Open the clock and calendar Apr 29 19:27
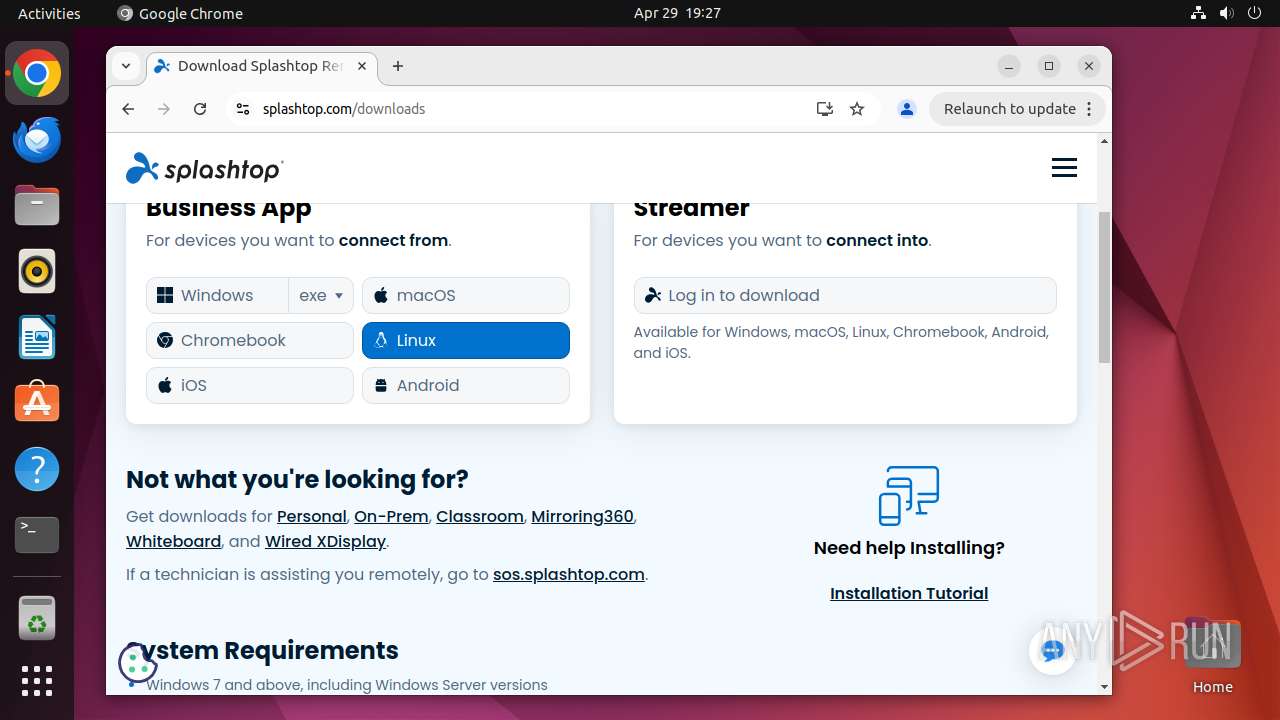 [677, 13]
